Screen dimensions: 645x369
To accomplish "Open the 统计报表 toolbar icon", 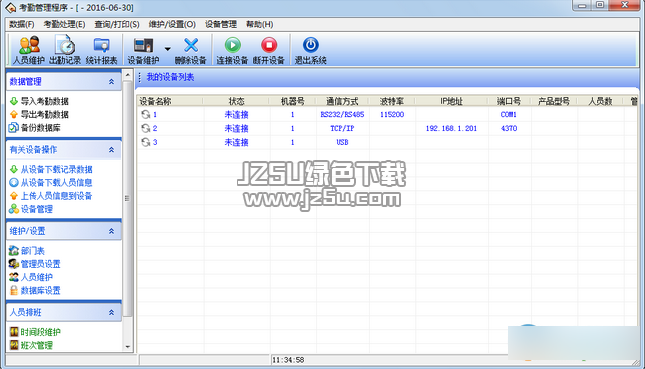I will click(101, 45).
